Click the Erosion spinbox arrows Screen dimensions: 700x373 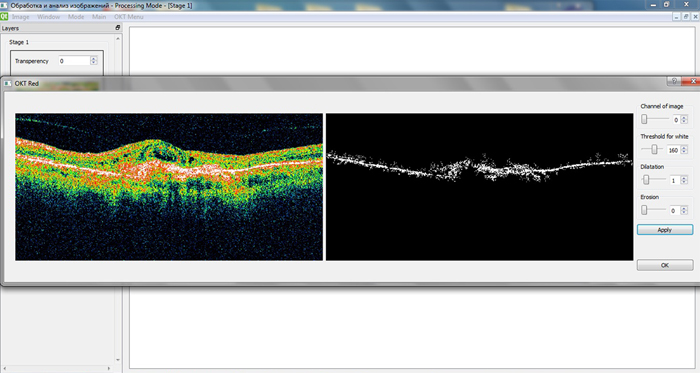(684, 210)
